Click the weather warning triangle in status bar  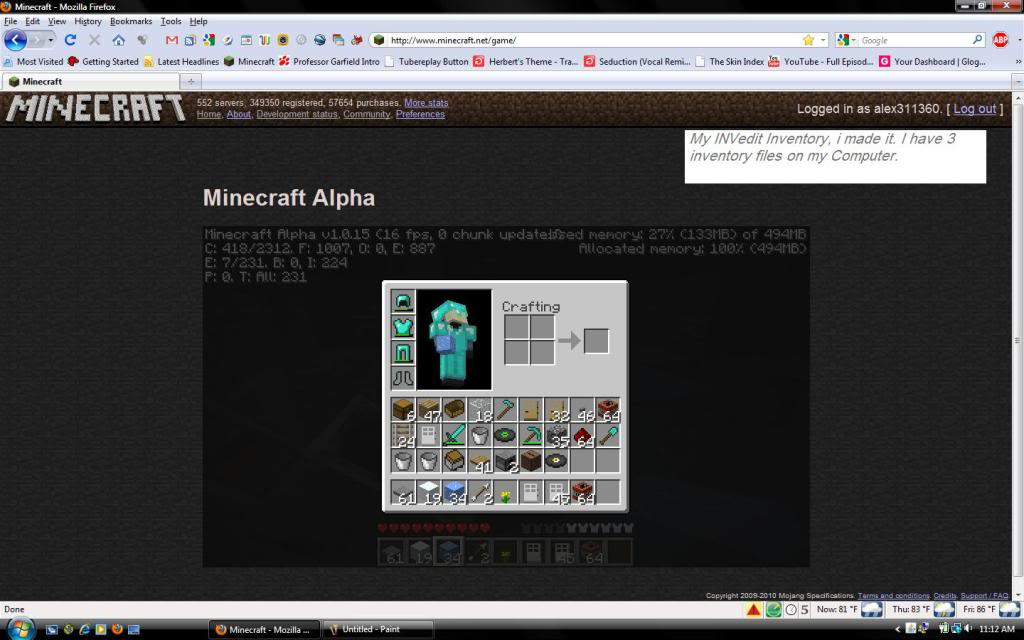pyautogui.click(x=753, y=610)
